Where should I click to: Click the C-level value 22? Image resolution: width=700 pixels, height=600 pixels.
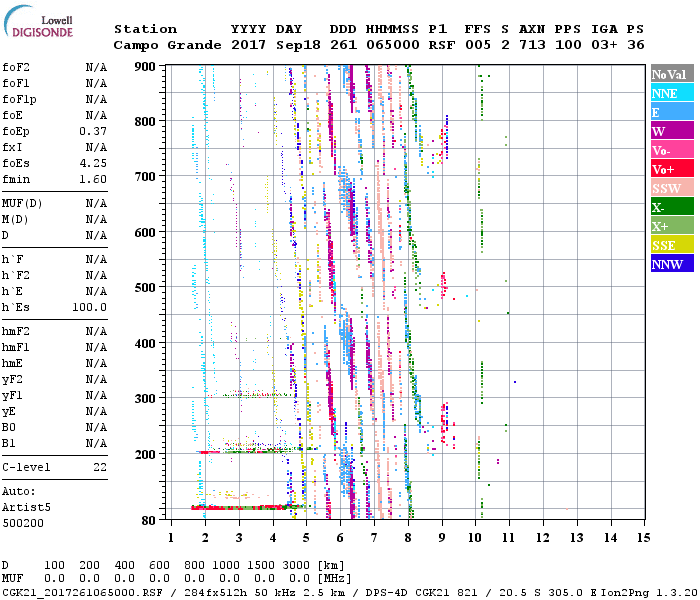100,467
